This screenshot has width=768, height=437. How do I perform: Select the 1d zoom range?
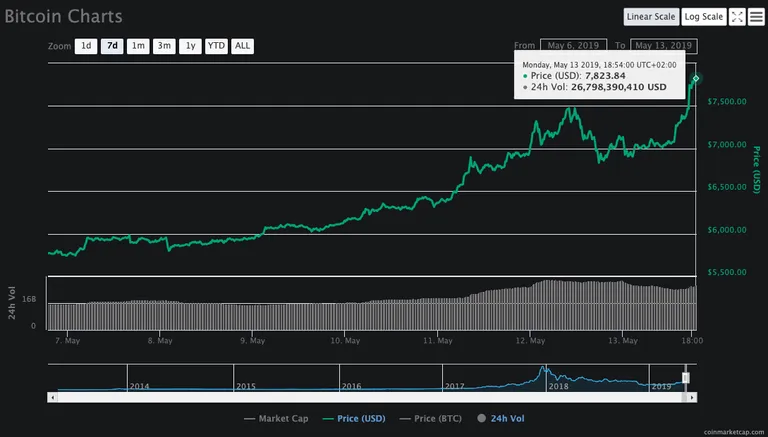[x=86, y=46]
